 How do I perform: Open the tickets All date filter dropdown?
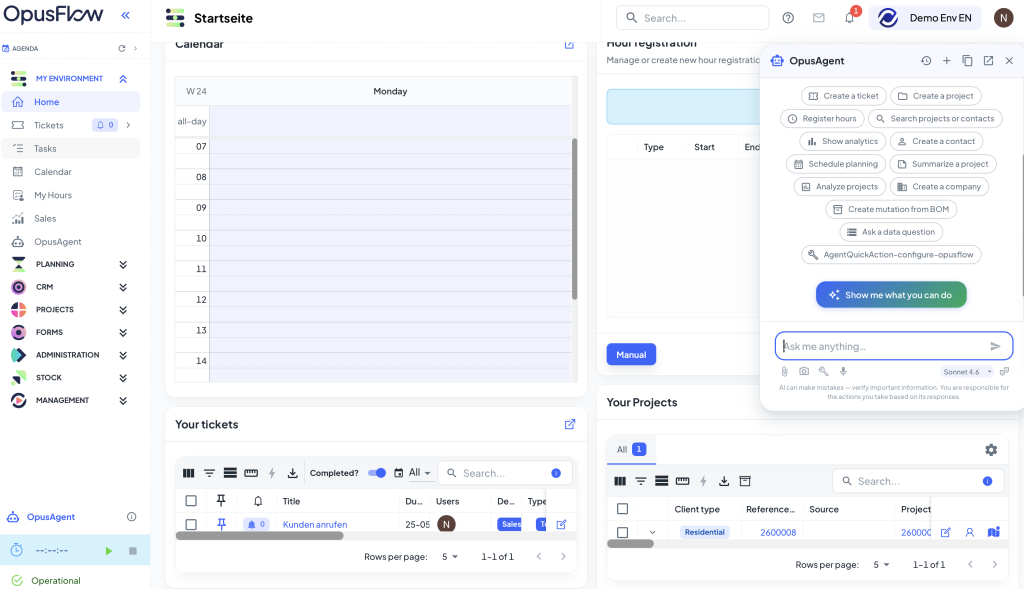click(x=420, y=473)
